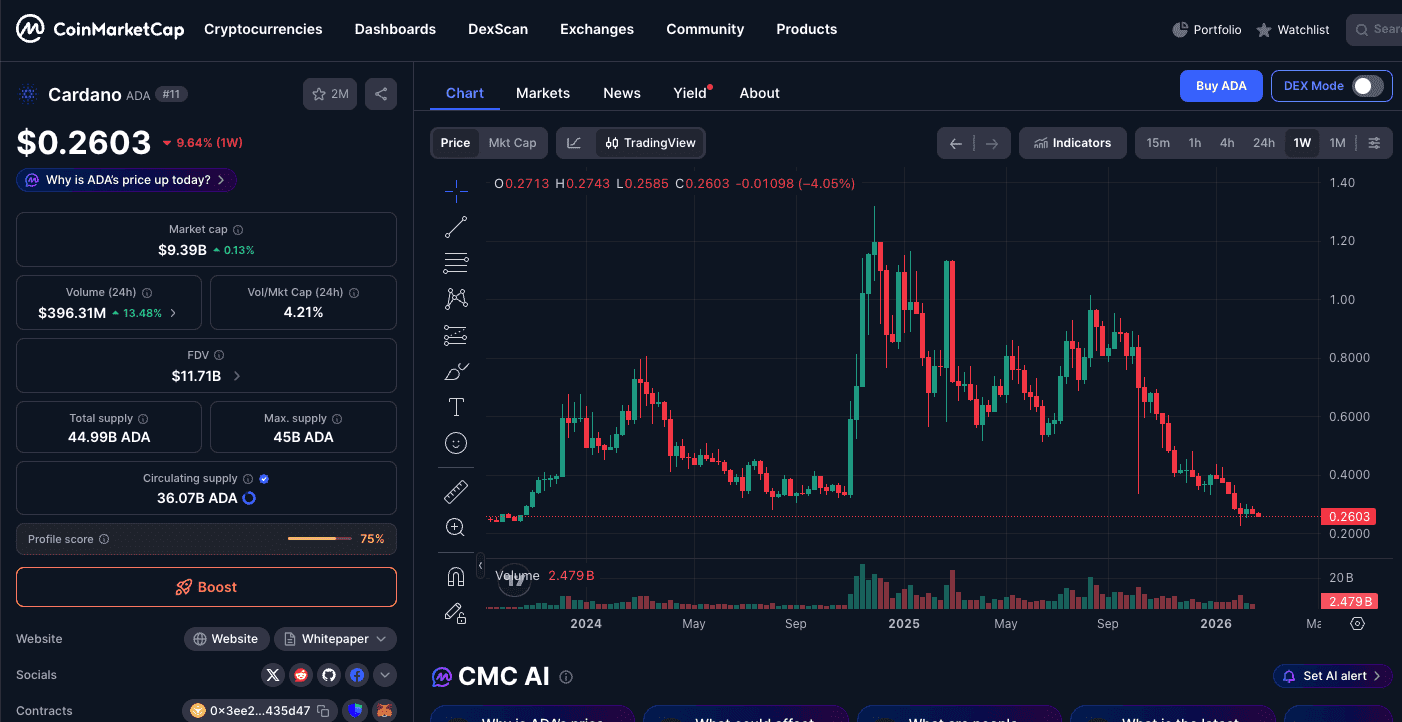Expand the Whitepaper dropdown
This screenshot has width=1402, height=722.
[x=335, y=639]
